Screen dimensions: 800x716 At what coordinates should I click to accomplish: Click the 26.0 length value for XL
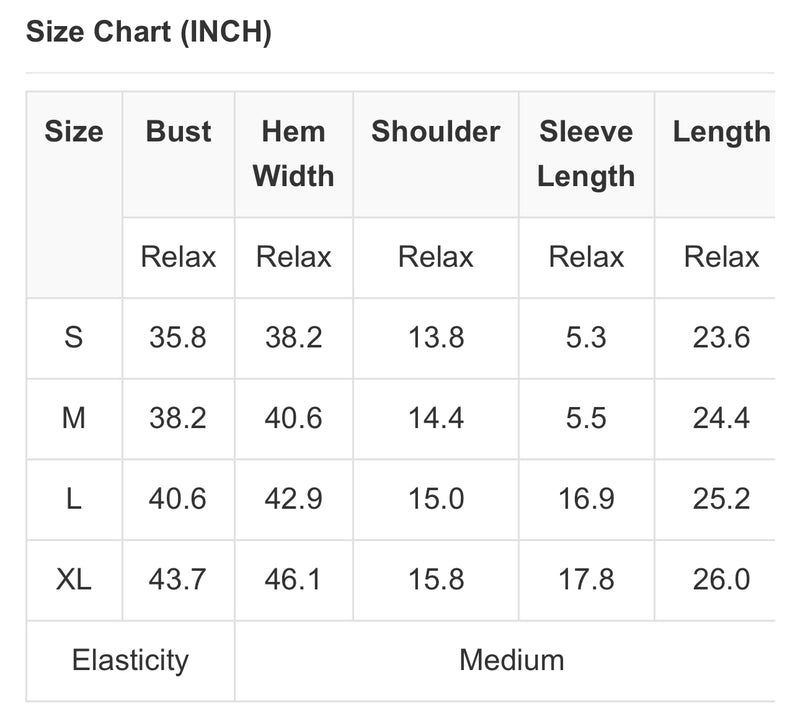point(721,579)
